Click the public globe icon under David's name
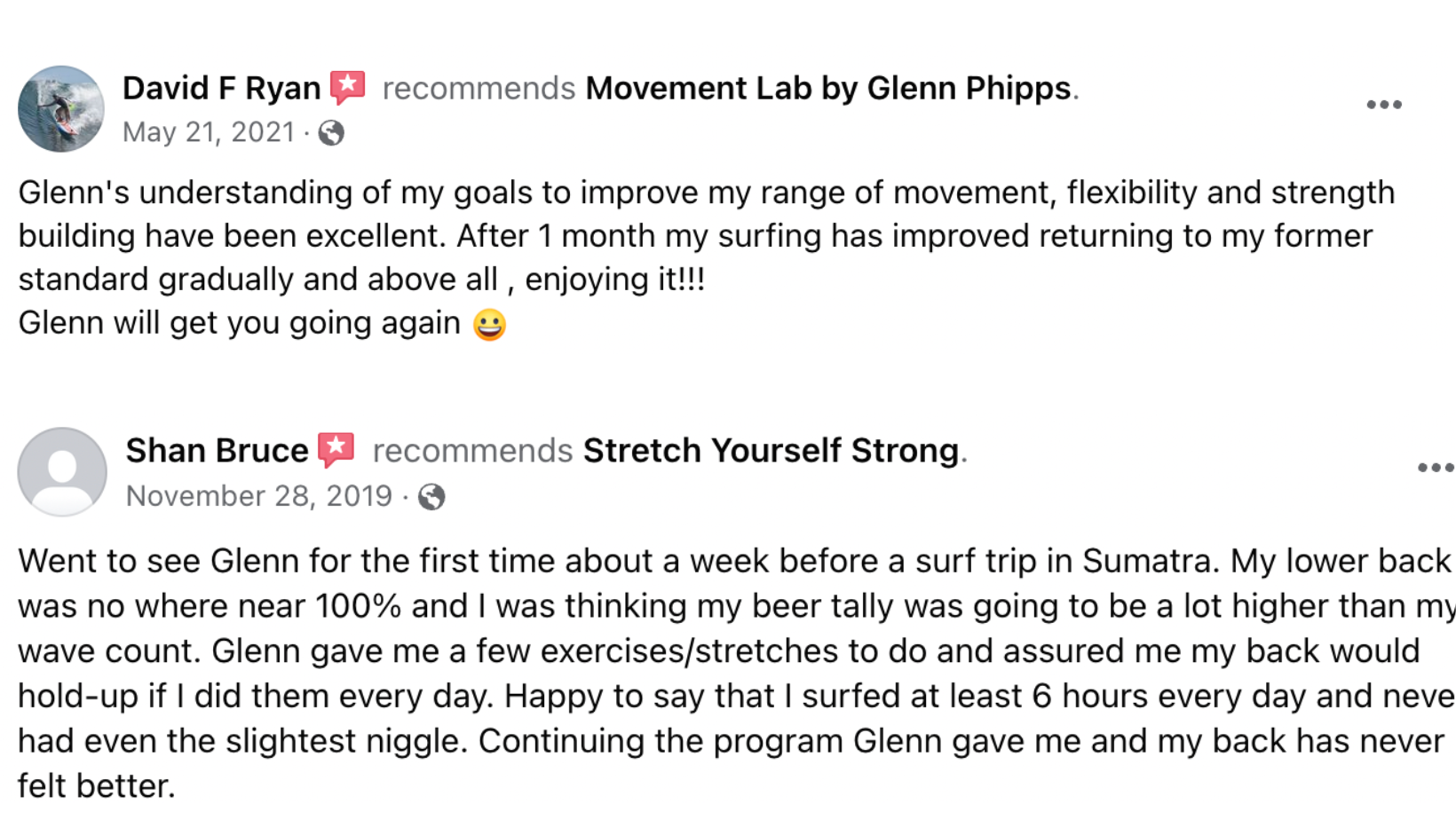The image size is (1456, 820). tap(331, 133)
